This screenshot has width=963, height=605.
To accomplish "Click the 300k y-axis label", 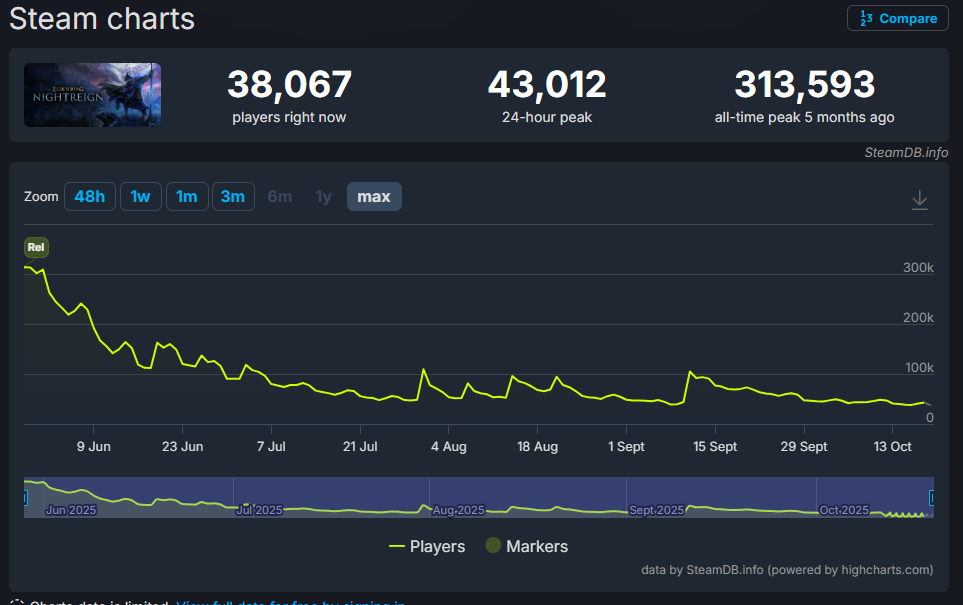I will click(x=918, y=267).
